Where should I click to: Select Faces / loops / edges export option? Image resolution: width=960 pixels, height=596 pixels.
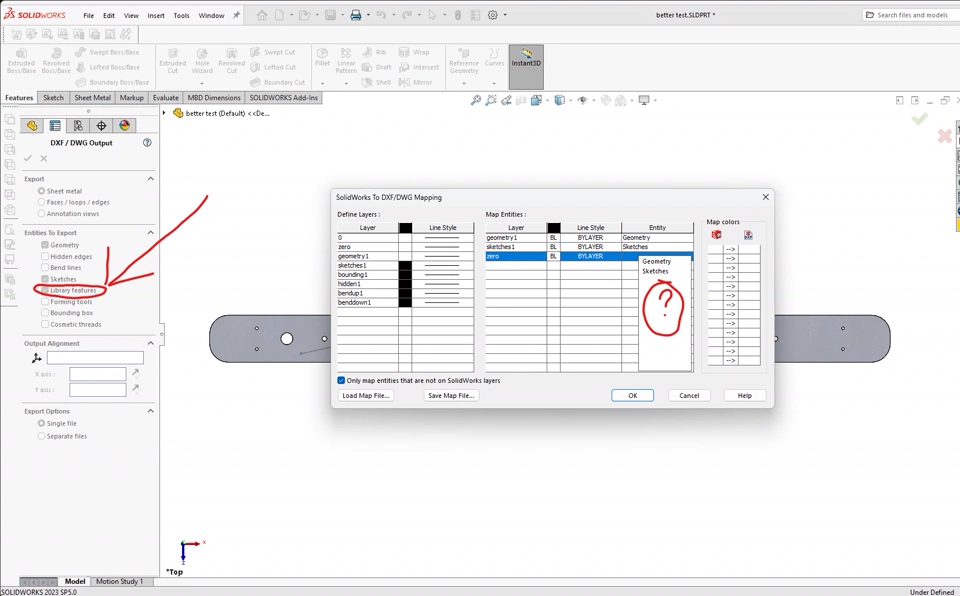click(x=41, y=202)
